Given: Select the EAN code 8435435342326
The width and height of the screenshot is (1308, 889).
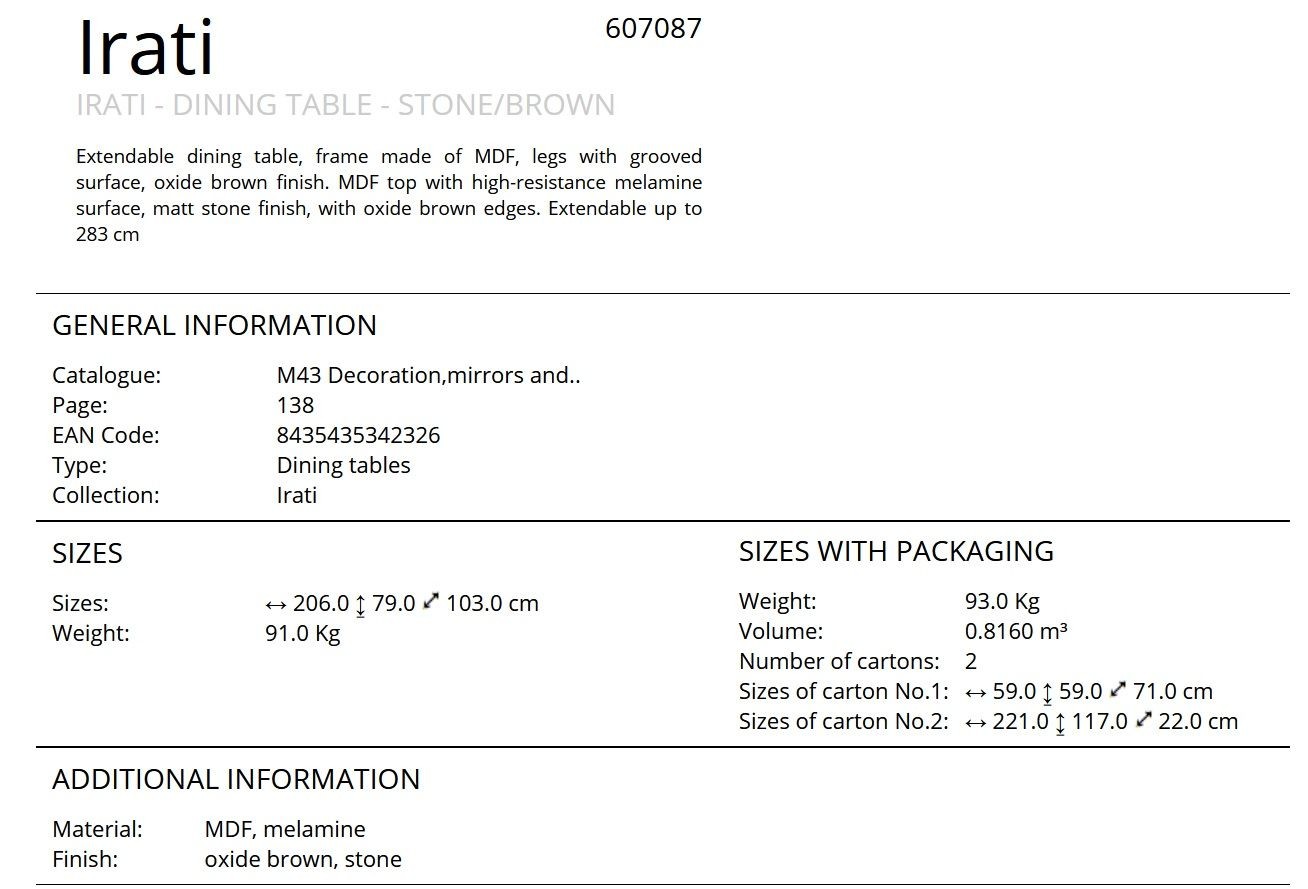Looking at the screenshot, I should coord(358,436).
